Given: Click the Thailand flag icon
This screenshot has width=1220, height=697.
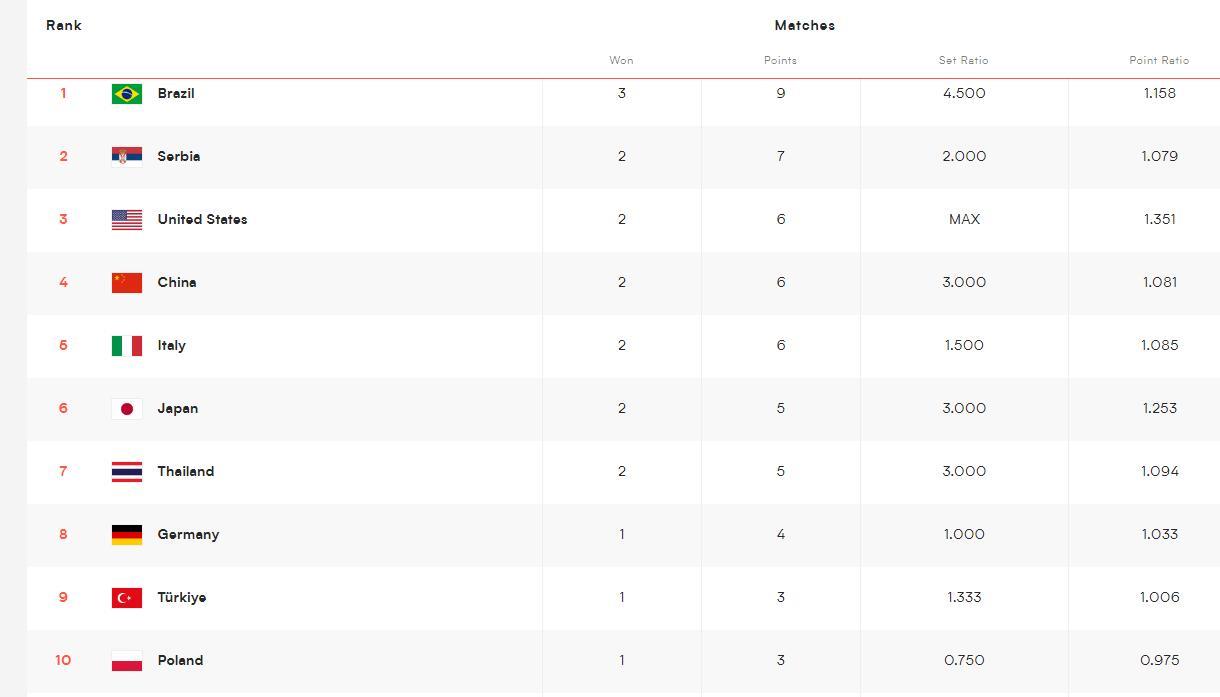Looking at the screenshot, I should [x=127, y=472].
